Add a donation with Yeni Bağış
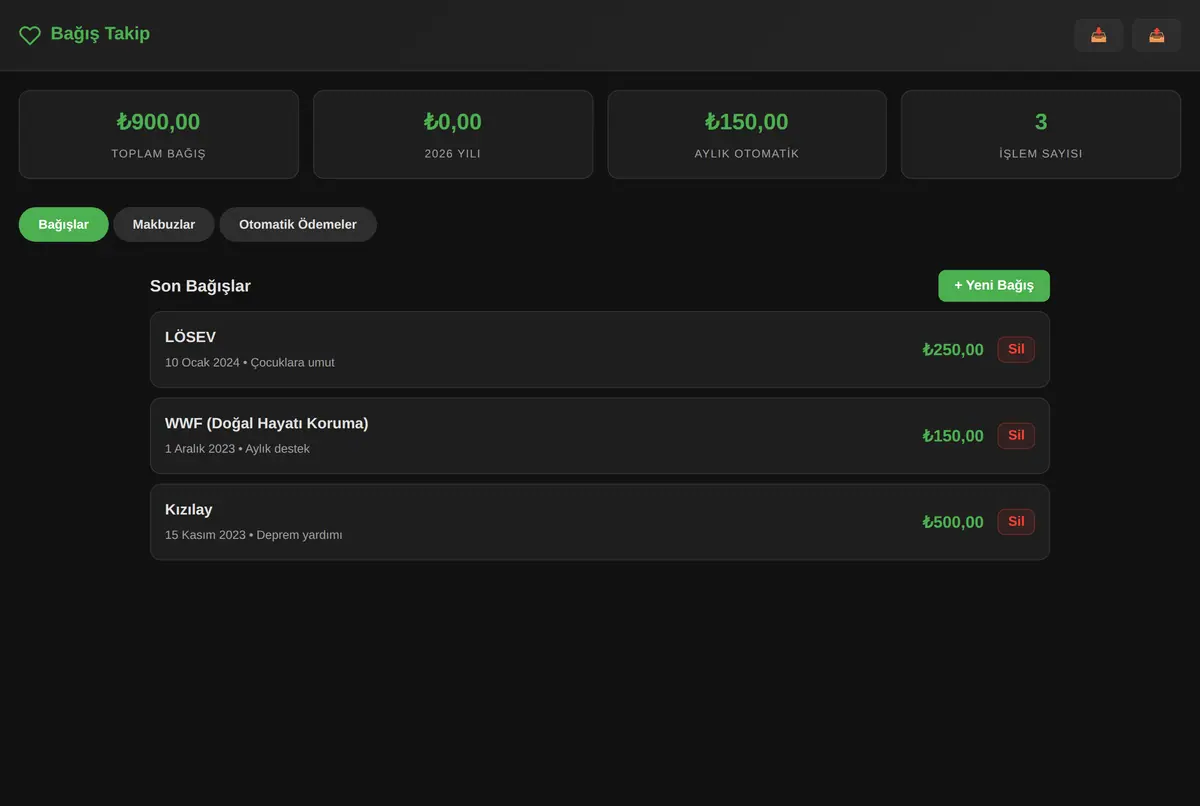This screenshot has height=806, width=1200. click(994, 286)
